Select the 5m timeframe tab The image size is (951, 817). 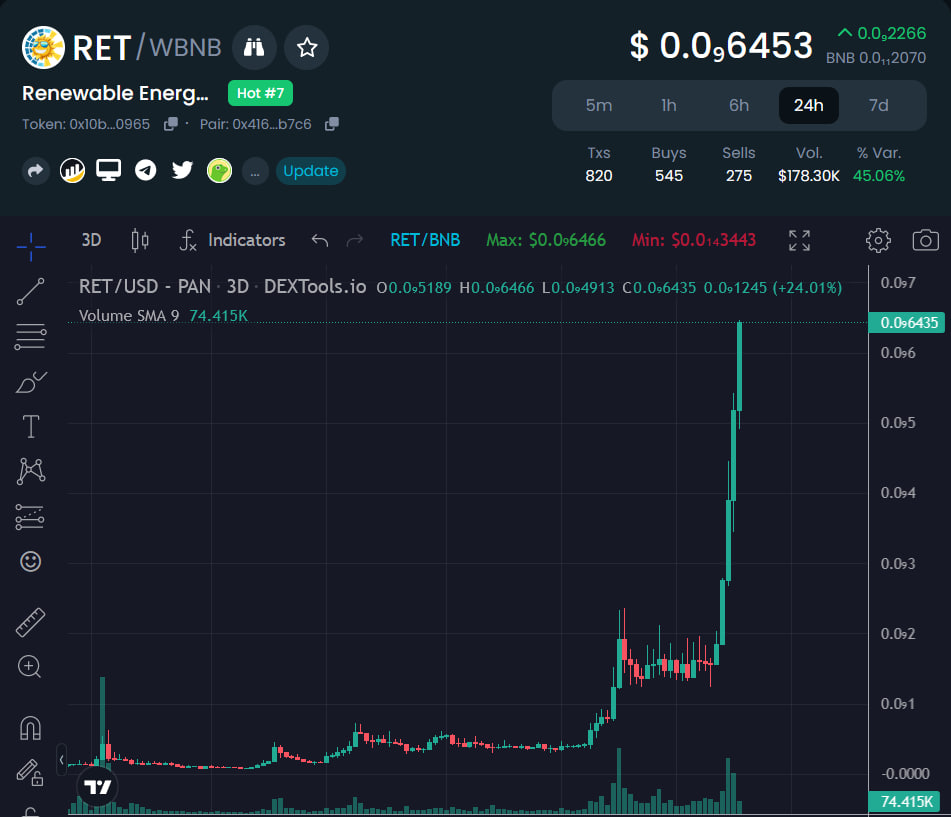pos(599,106)
